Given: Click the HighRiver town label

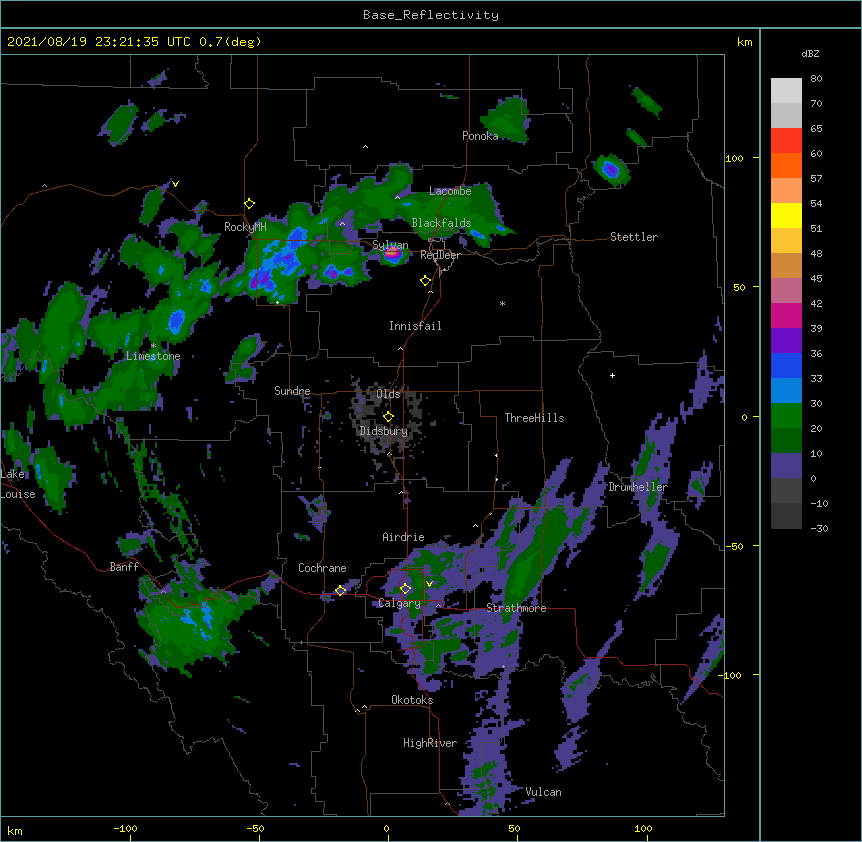Looking at the screenshot, I should click(x=430, y=743).
